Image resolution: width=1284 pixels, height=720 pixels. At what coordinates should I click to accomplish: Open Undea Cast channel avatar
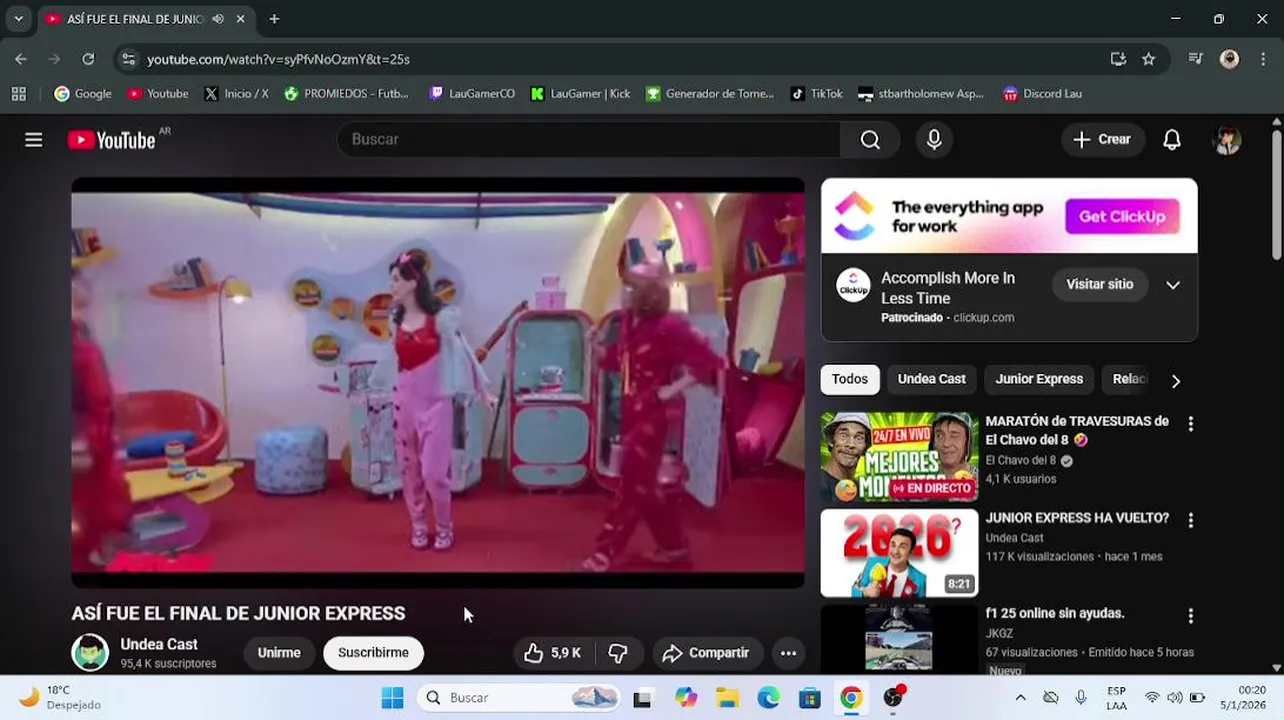pos(90,653)
